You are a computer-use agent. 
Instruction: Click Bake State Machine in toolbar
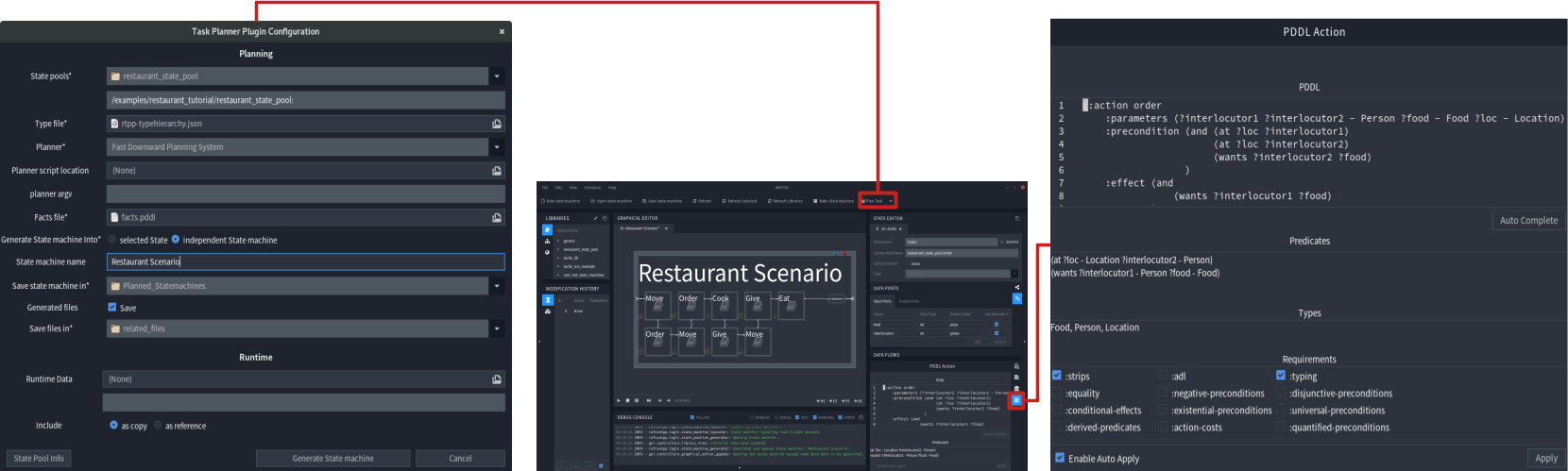pos(833,201)
